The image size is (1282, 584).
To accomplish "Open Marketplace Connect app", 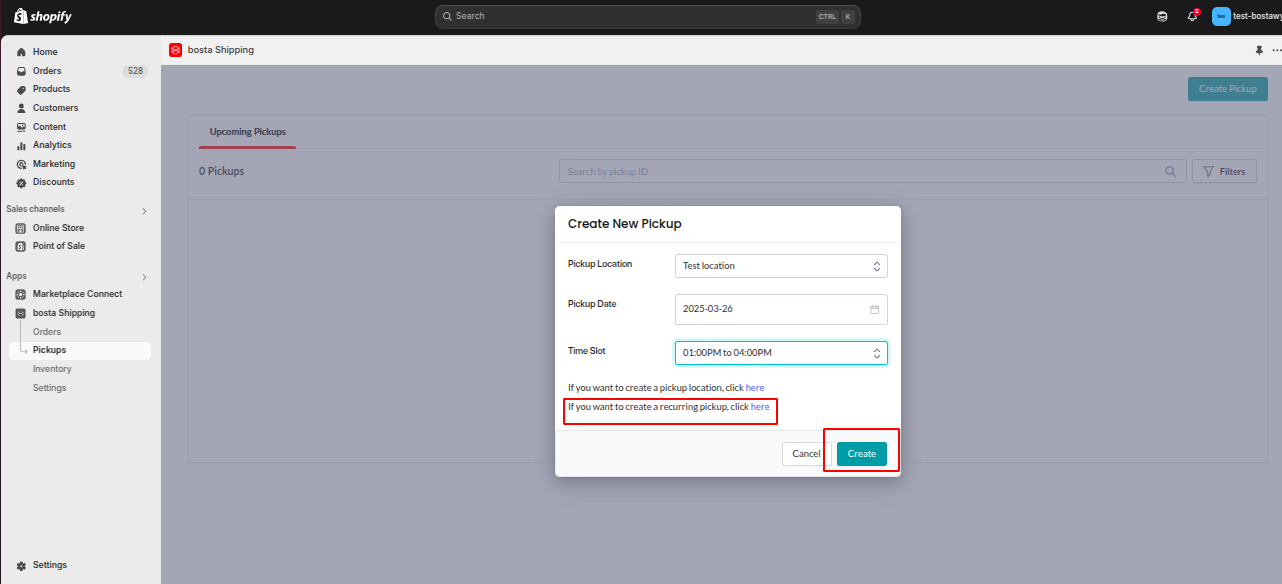I will click(77, 294).
